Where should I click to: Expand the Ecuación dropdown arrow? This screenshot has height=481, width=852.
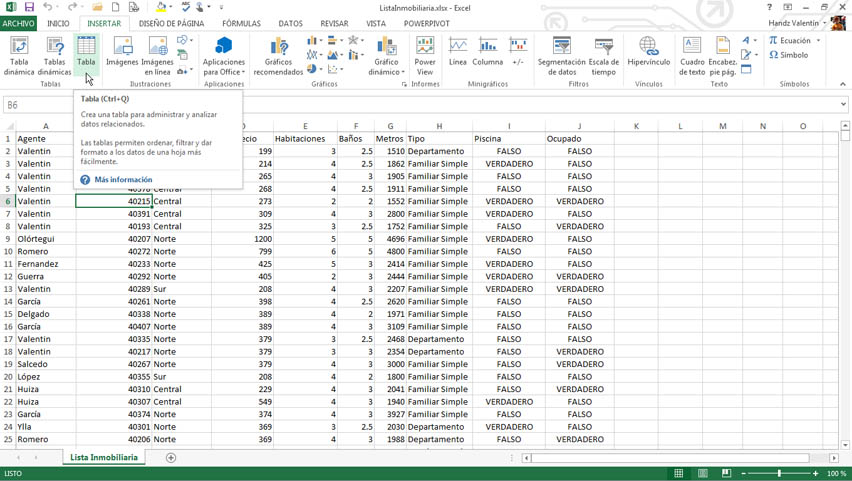tap(818, 41)
